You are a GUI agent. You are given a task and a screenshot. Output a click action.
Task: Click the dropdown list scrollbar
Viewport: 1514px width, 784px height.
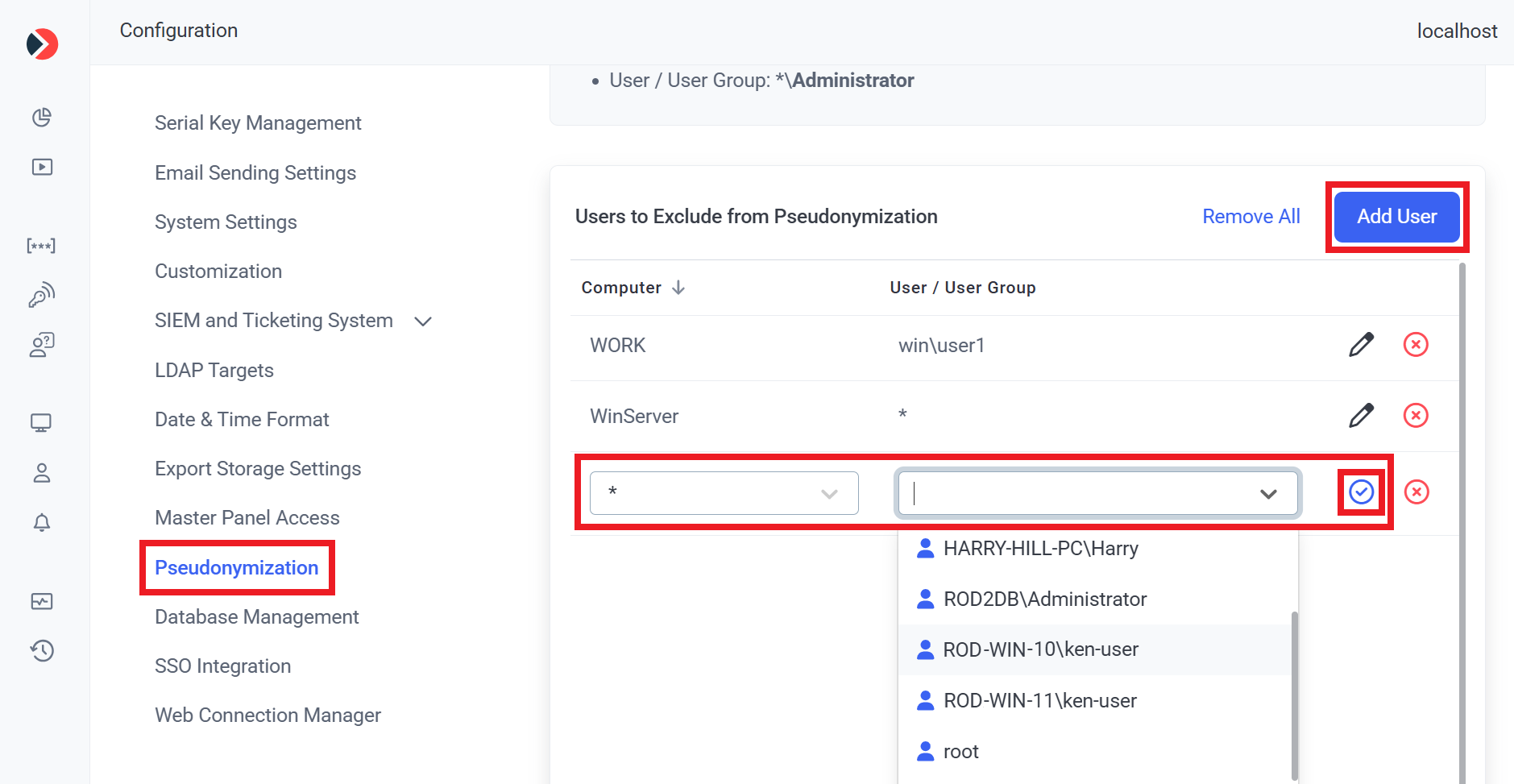[x=1294, y=693]
